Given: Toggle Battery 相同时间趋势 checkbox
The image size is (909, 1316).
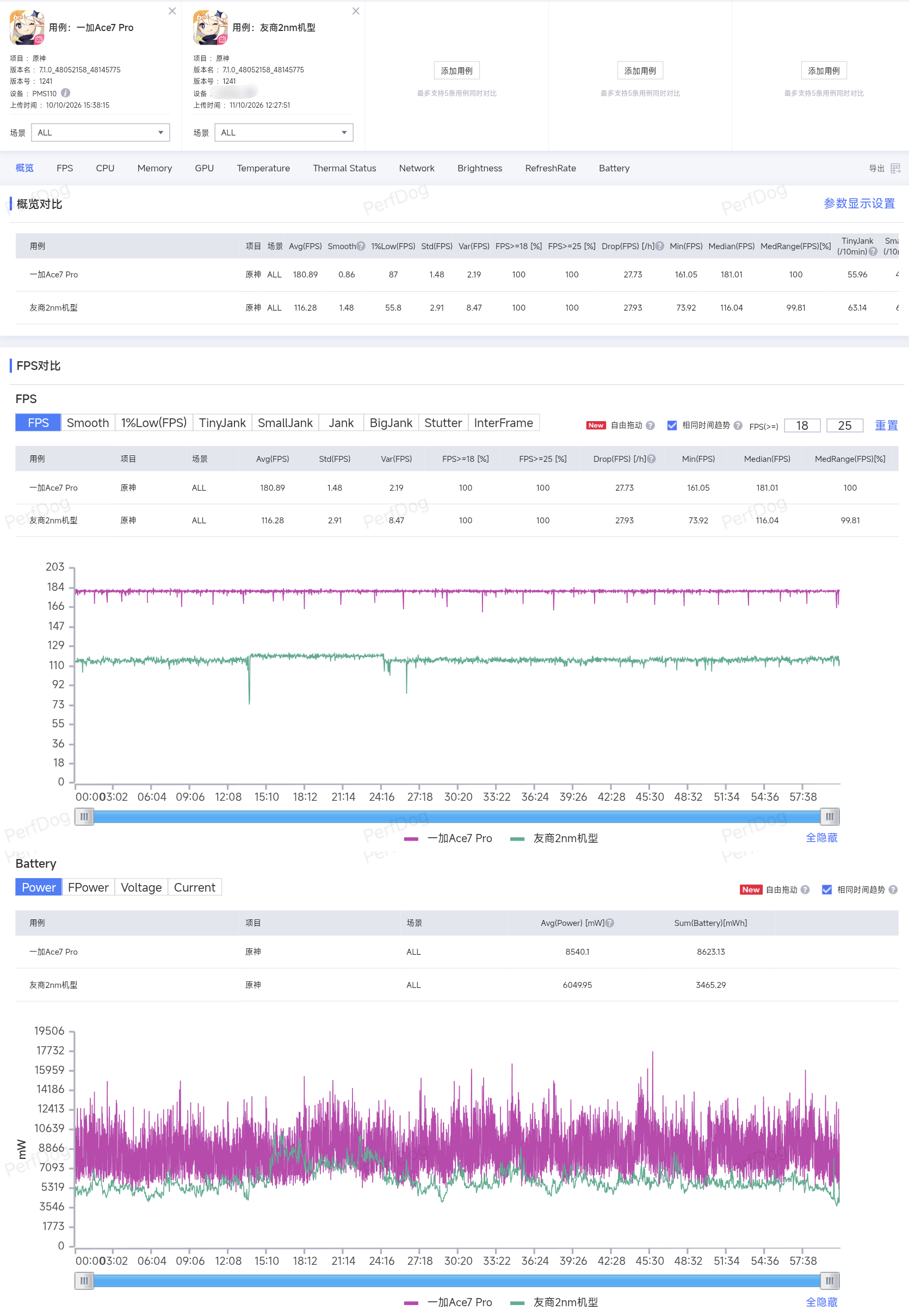Looking at the screenshot, I should coord(827,890).
